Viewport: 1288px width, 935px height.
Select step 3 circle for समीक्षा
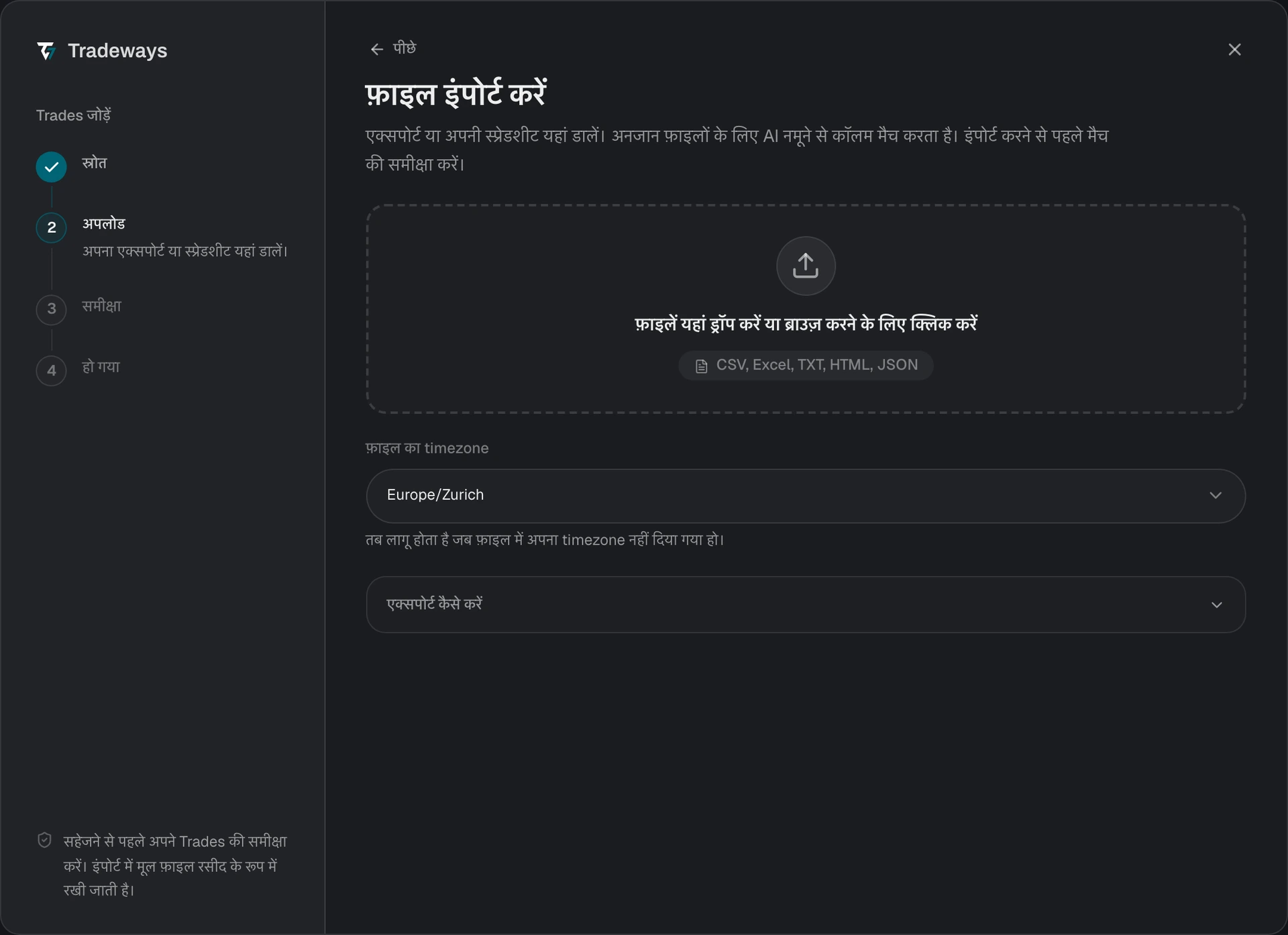coord(52,309)
